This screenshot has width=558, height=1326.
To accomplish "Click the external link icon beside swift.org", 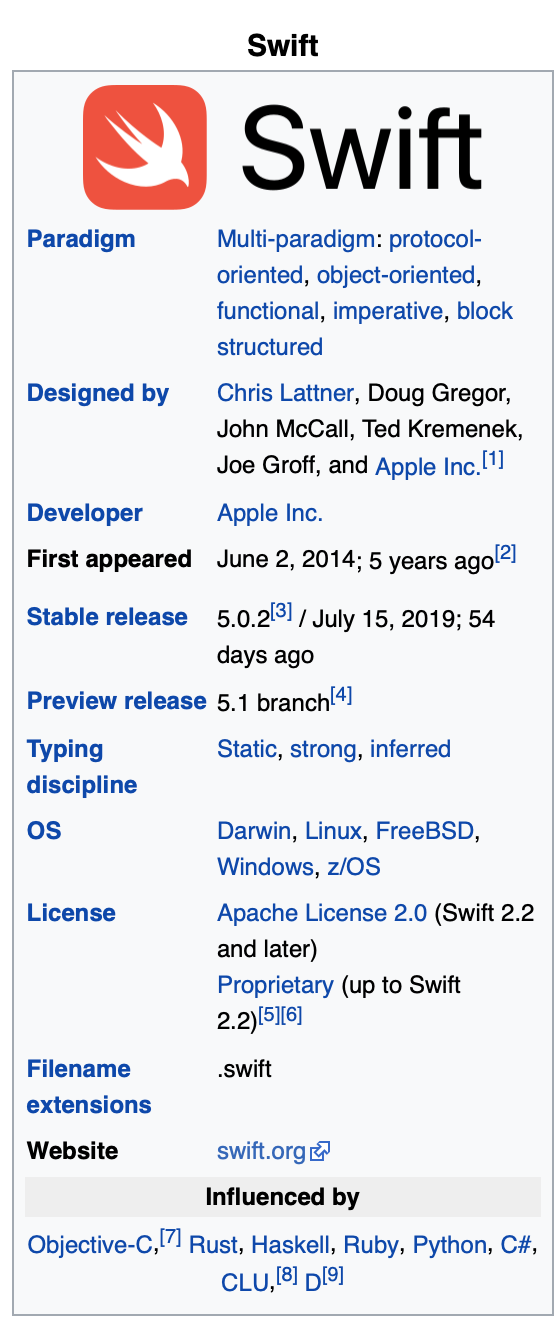I will click(x=320, y=1152).
